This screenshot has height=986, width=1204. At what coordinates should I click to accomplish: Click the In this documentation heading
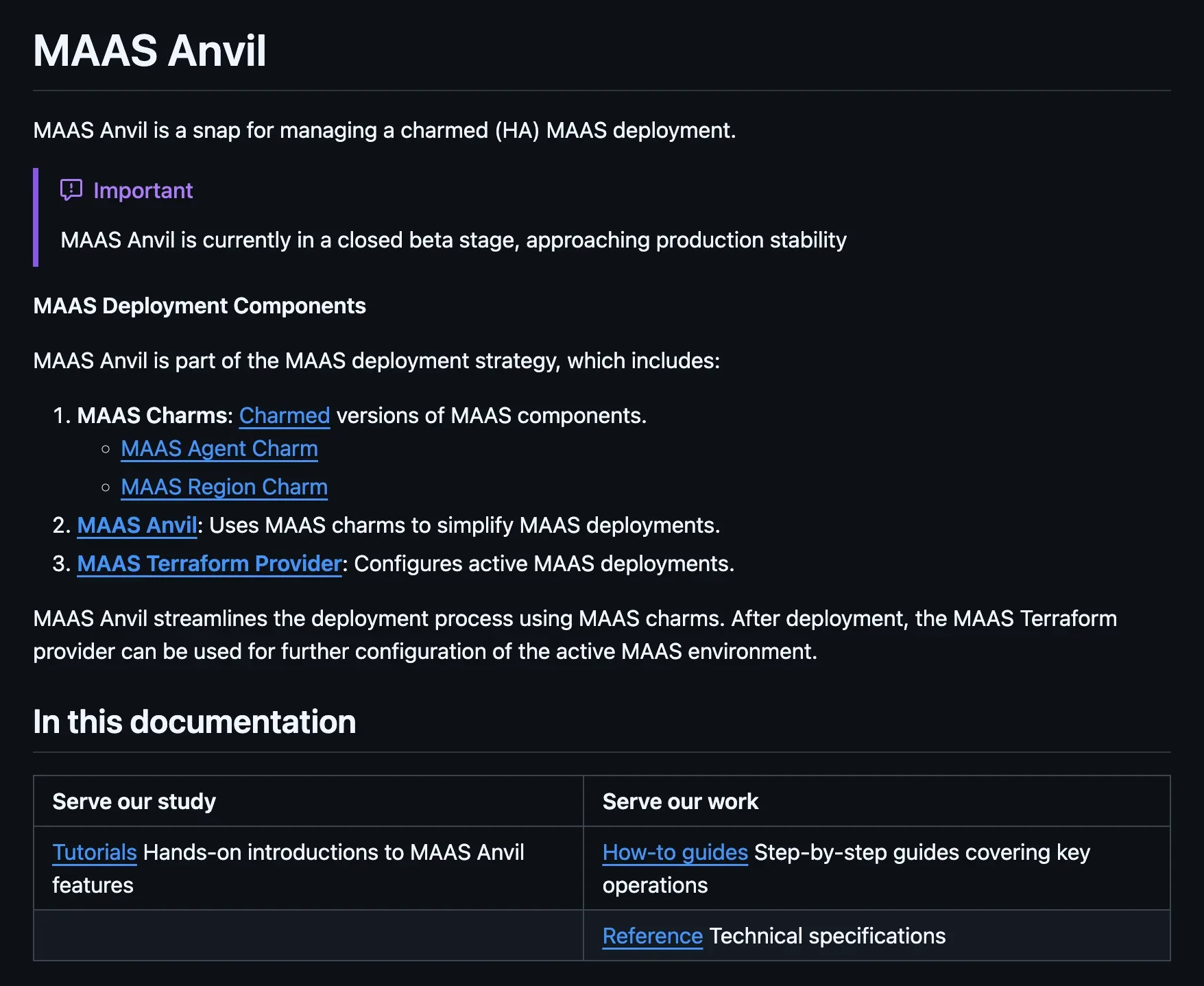coord(194,721)
